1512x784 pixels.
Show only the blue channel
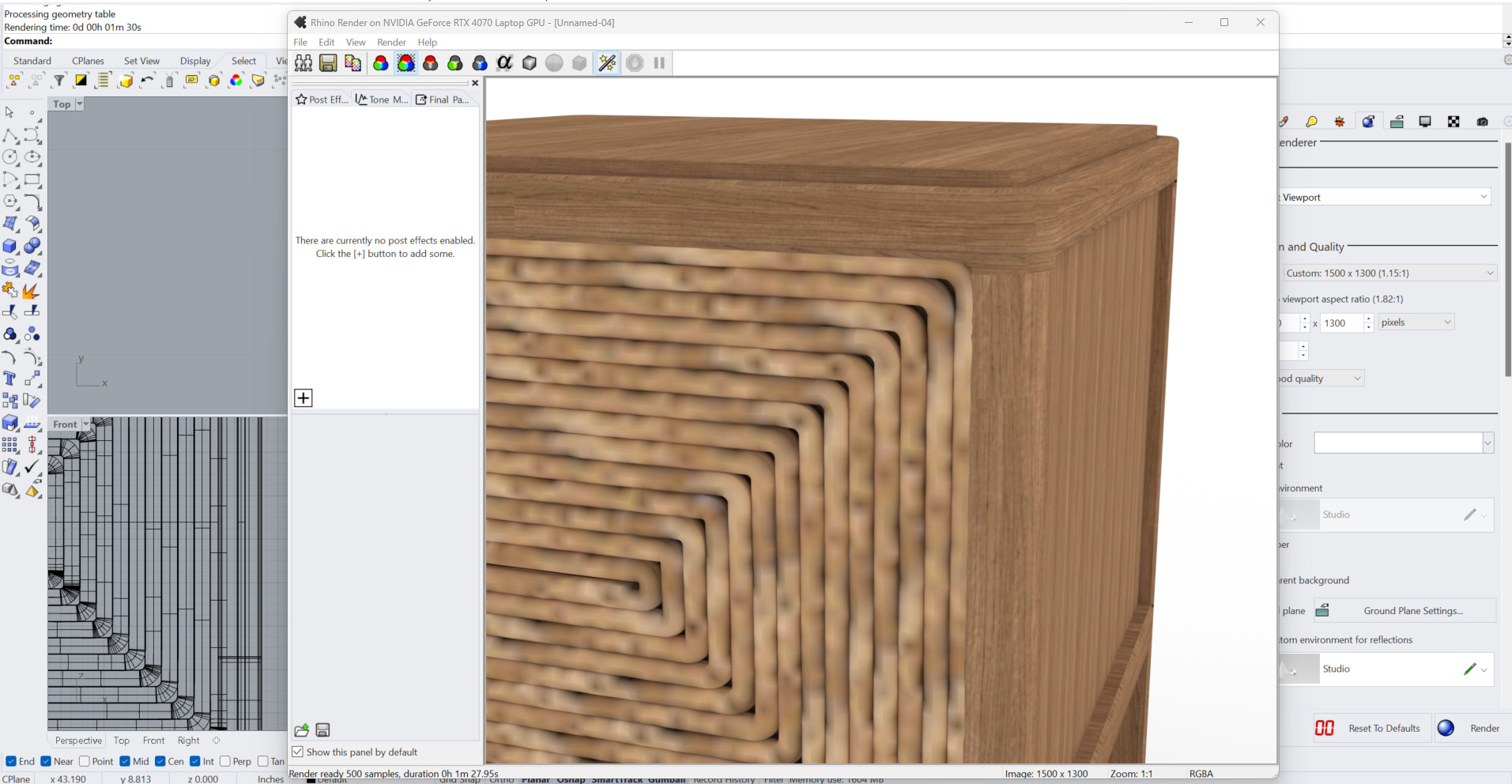click(480, 63)
